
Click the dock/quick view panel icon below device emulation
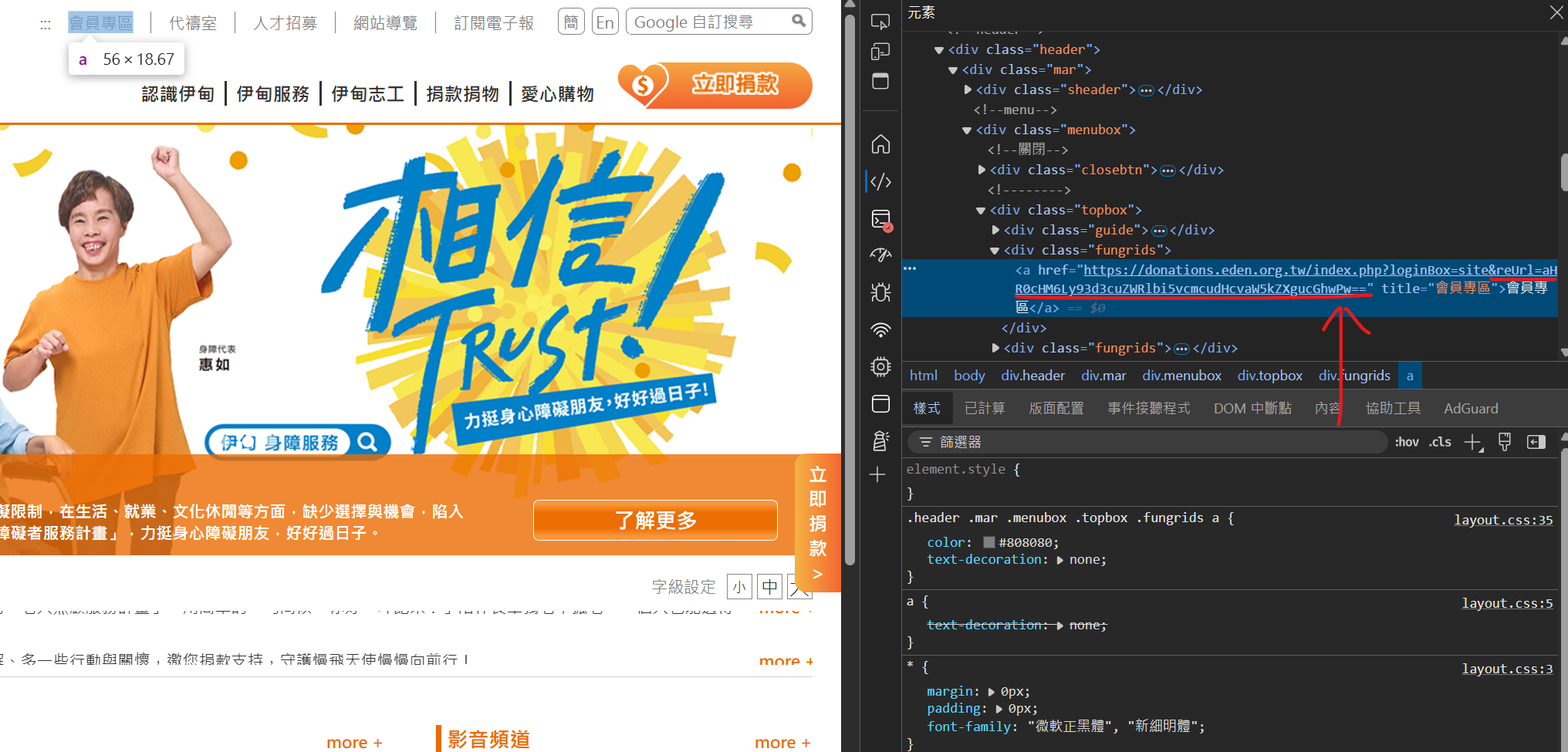(x=880, y=81)
